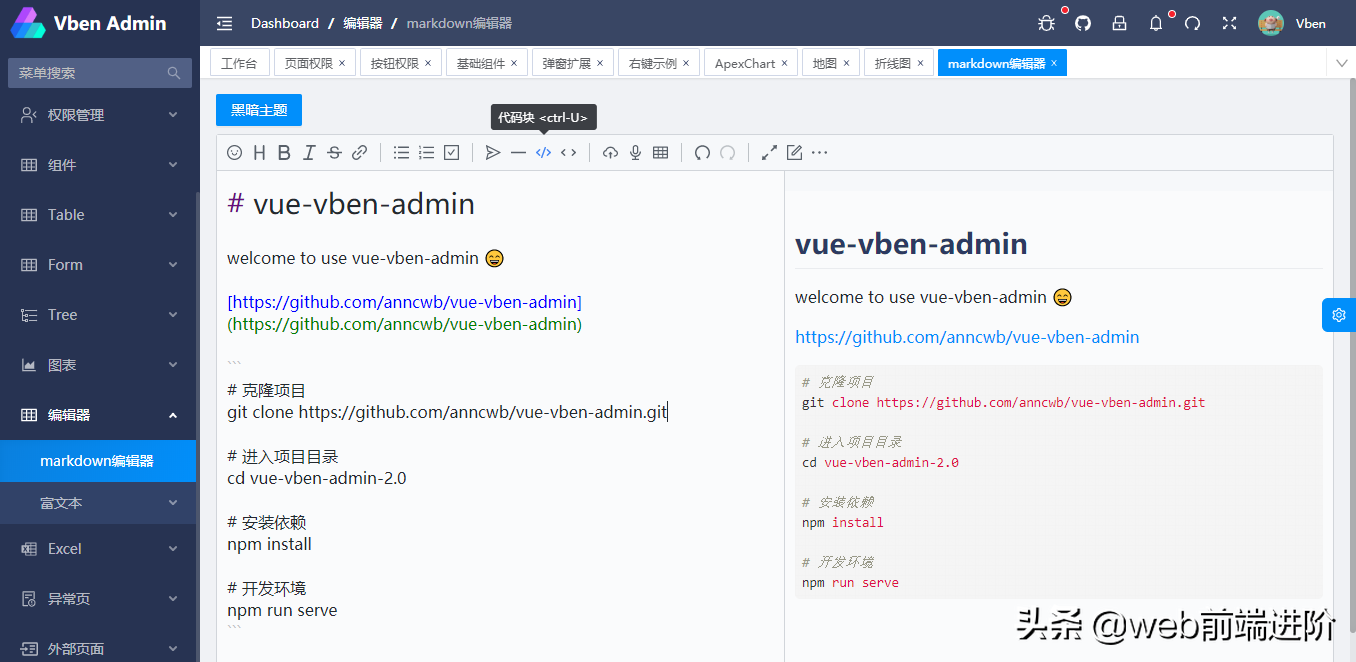This screenshot has width=1356, height=662.
Task: Click the 黑暗主题 button
Action: click(x=259, y=110)
